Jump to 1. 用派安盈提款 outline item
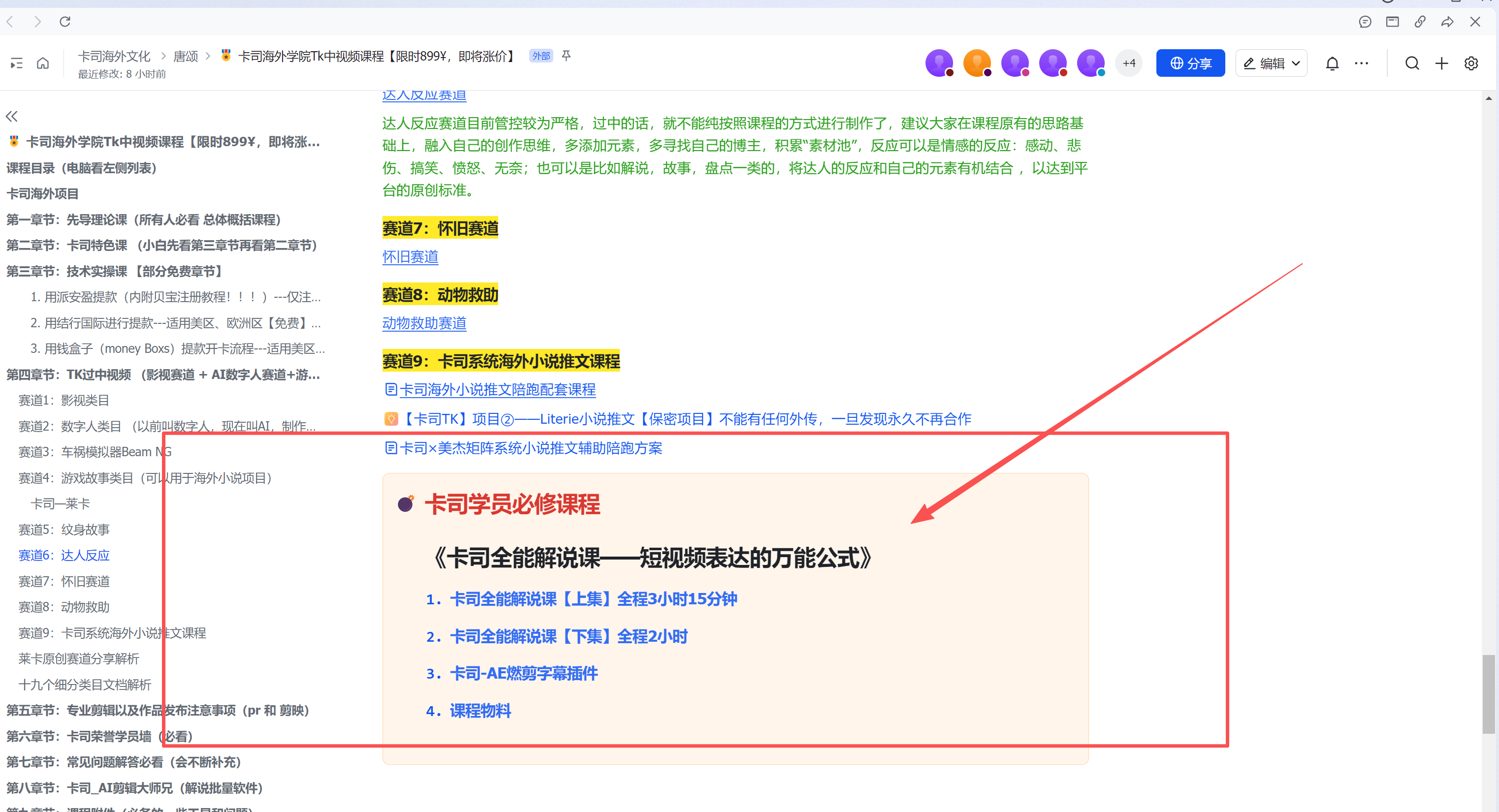The width and height of the screenshot is (1499, 812). click(175, 297)
